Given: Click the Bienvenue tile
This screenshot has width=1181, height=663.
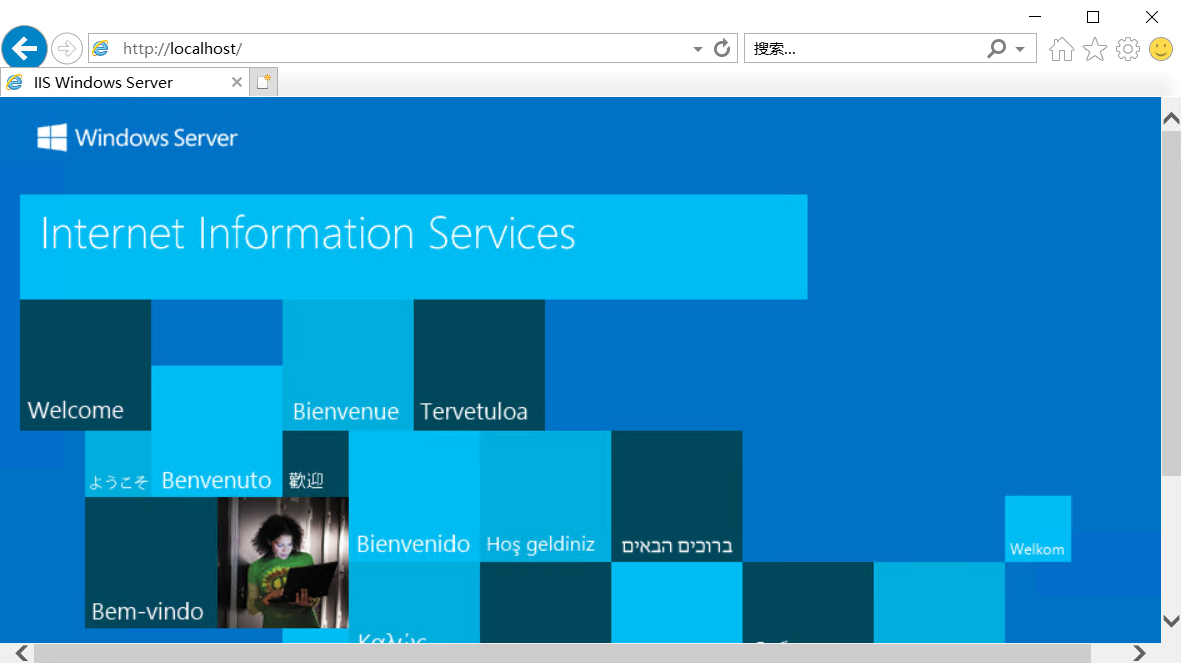Looking at the screenshot, I should (x=348, y=365).
